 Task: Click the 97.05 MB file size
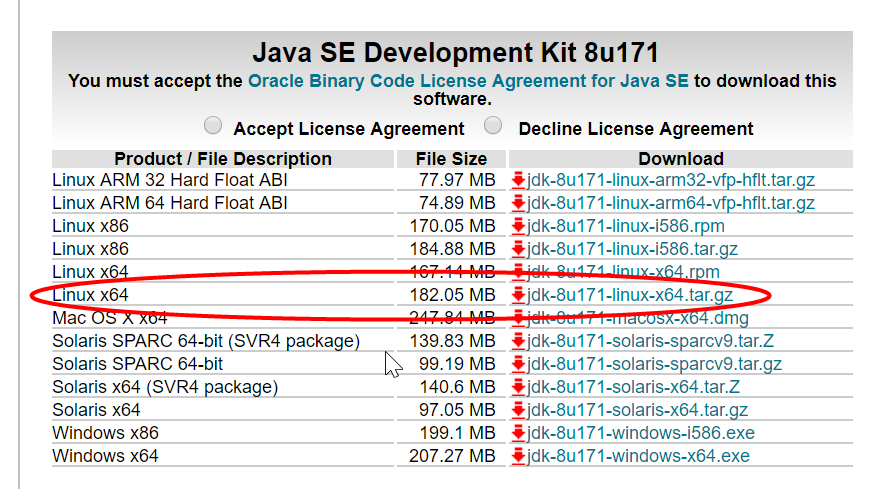click(457, 410)
